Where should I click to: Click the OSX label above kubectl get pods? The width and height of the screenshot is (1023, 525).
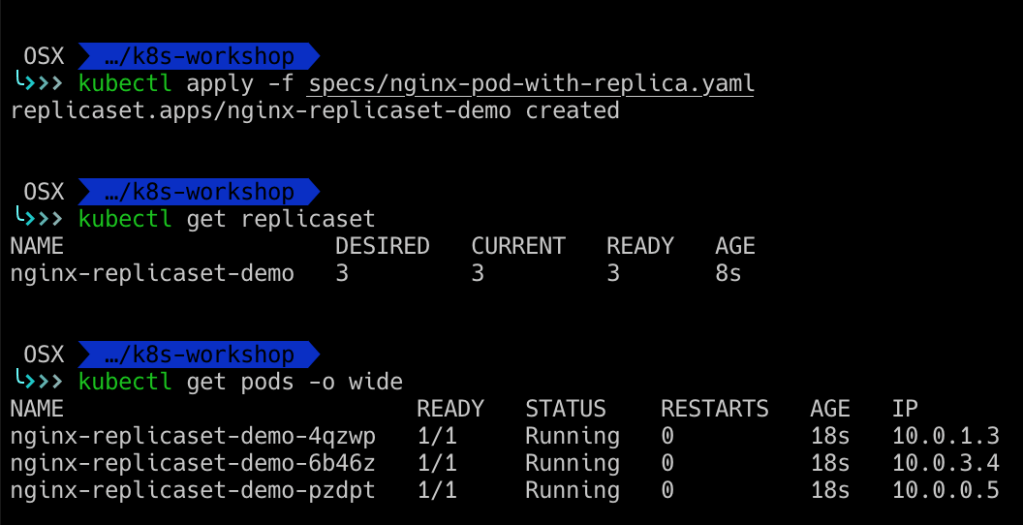click(x=43, y=355)
